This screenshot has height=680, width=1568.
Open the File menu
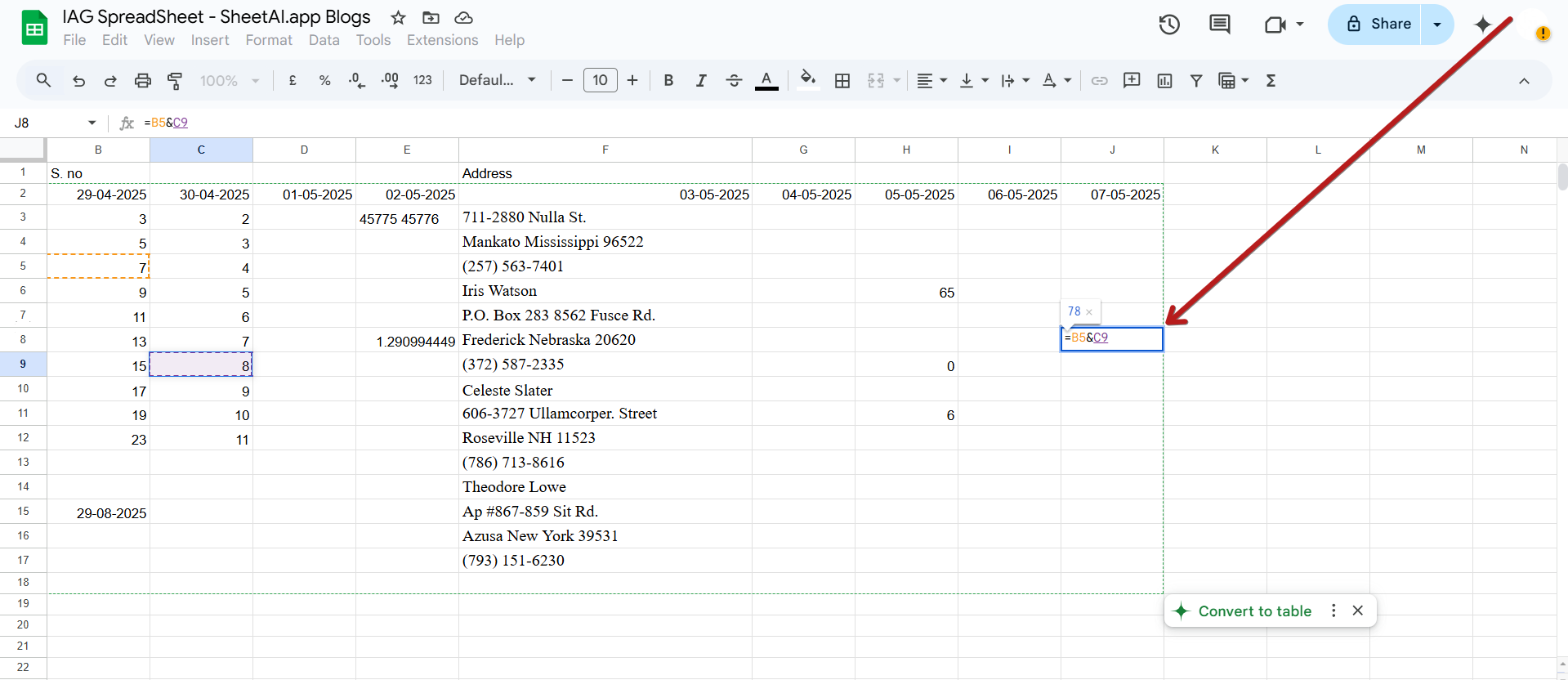74,40
